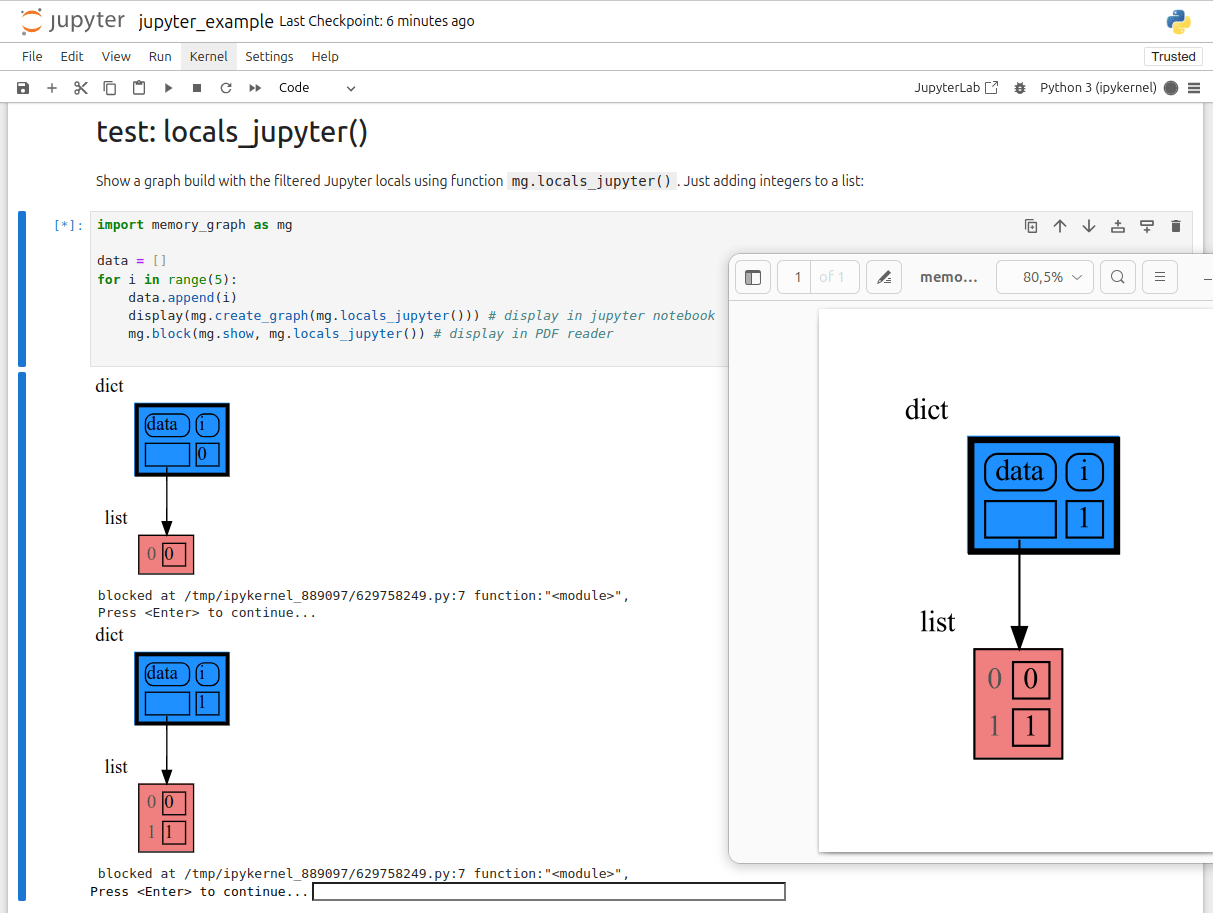Viewport: 1213px width, 913px height.
Task: Restart kernel and run all cells
Action: (x=255, y=88)
